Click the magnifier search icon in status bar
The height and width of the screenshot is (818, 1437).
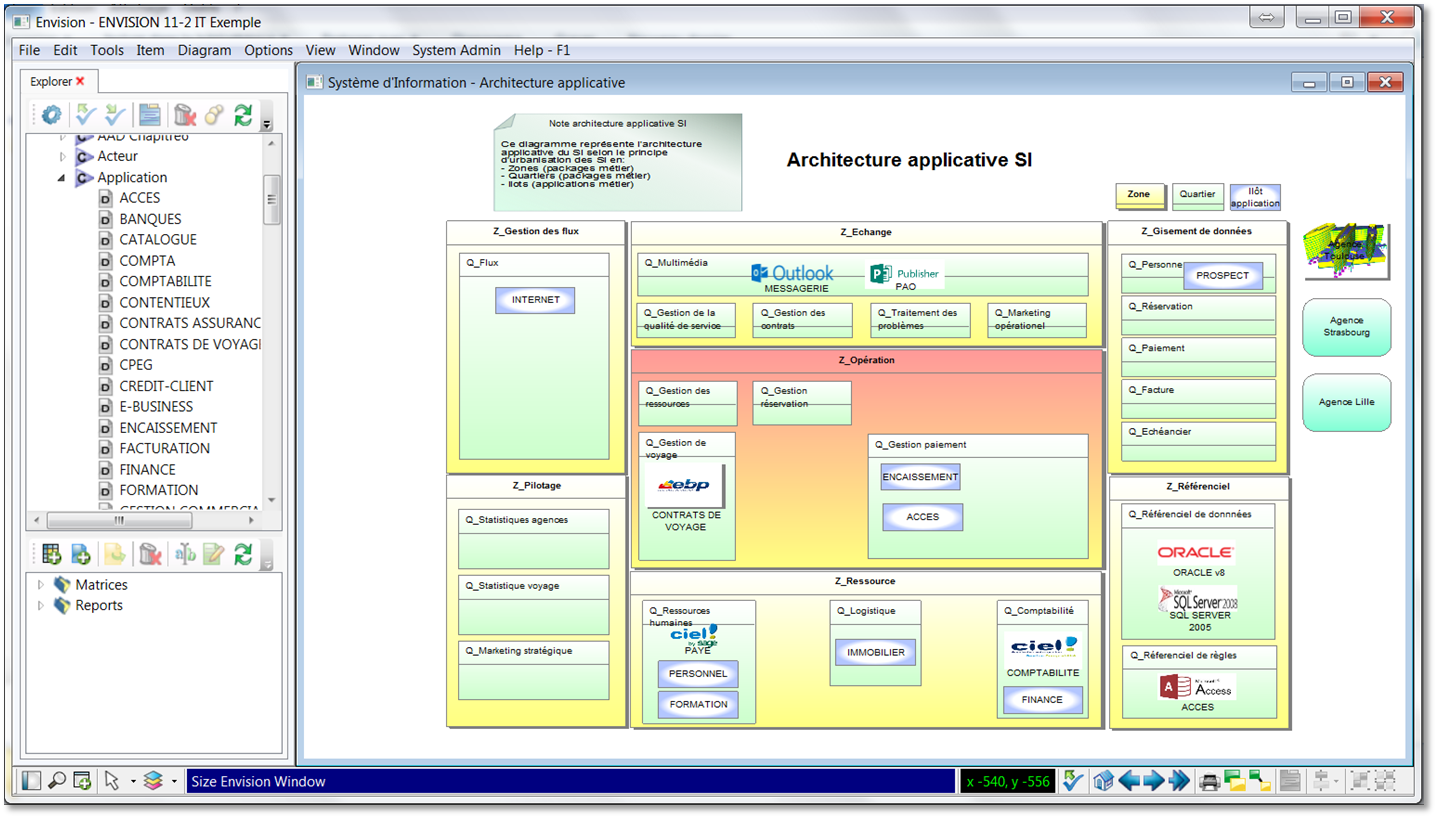[57, 781]
